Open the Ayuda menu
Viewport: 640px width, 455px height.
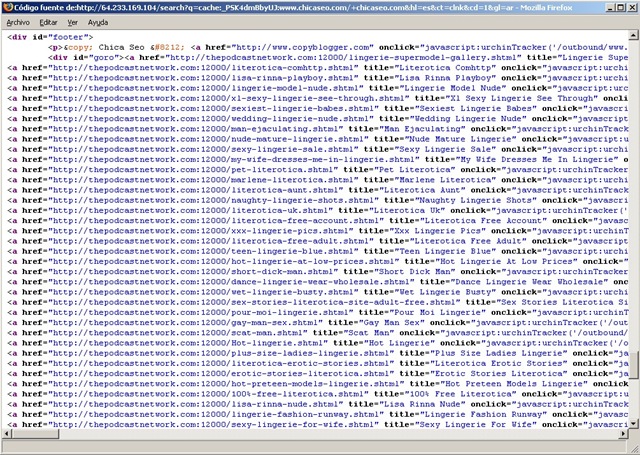98,23
